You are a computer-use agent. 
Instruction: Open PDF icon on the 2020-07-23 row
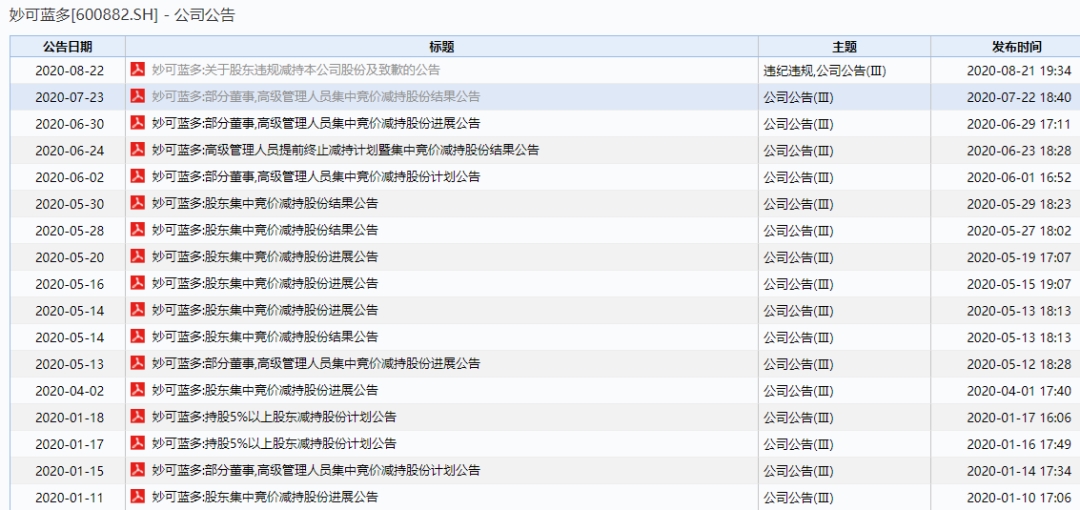coord(138,97)
